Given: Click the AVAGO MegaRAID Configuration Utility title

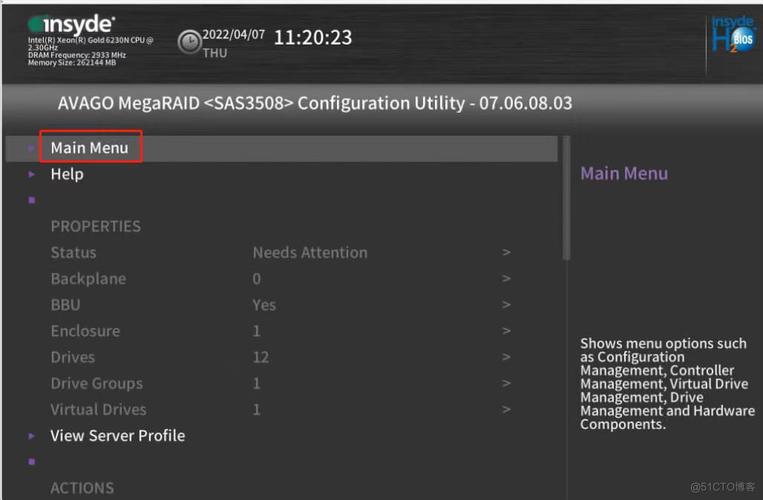Looking at the screenshot, I should 315,104.
